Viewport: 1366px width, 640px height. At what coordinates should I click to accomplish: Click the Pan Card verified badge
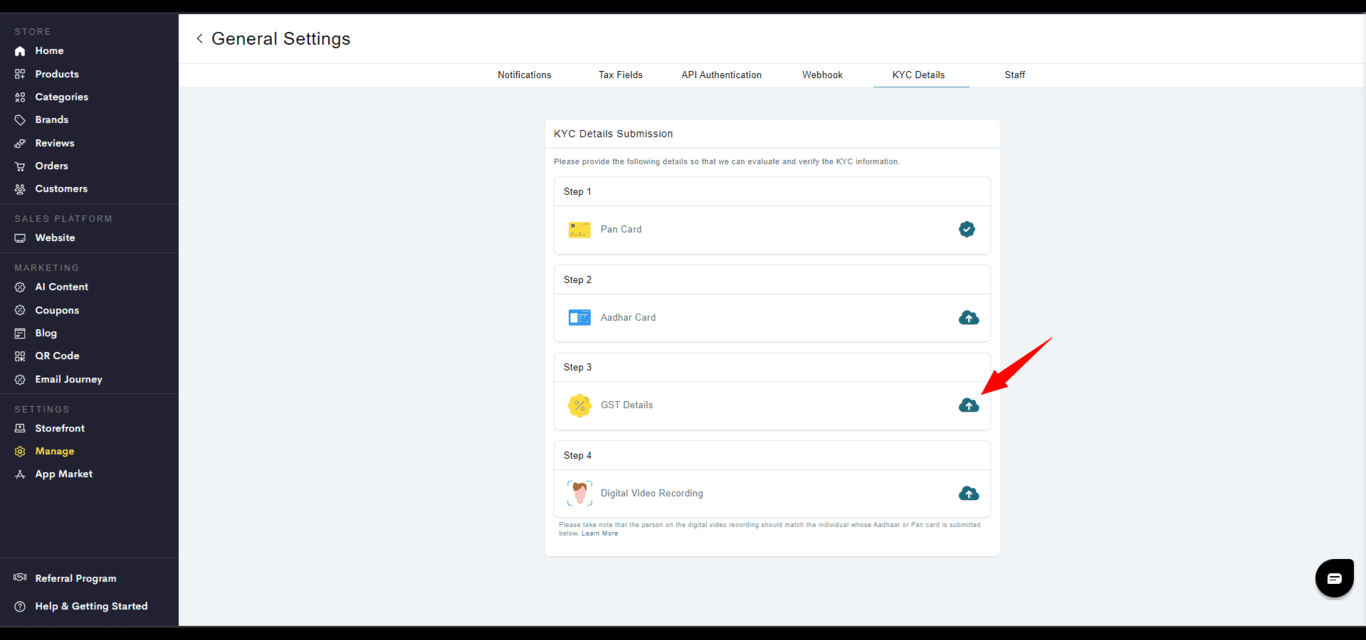point(966,229)
